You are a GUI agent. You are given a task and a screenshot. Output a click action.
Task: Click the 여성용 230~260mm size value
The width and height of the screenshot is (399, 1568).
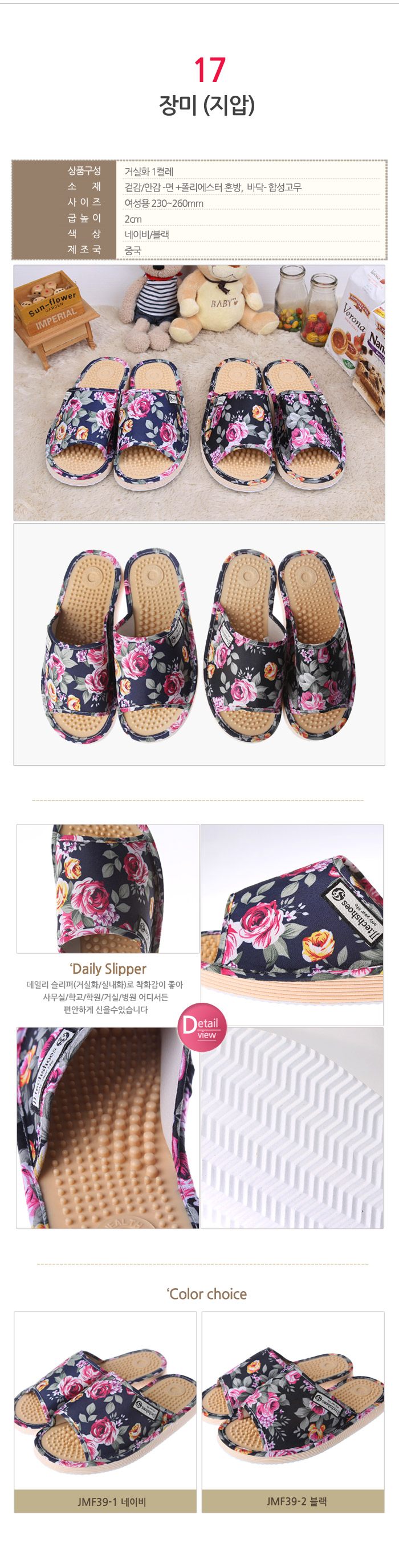tap(164, 203)
